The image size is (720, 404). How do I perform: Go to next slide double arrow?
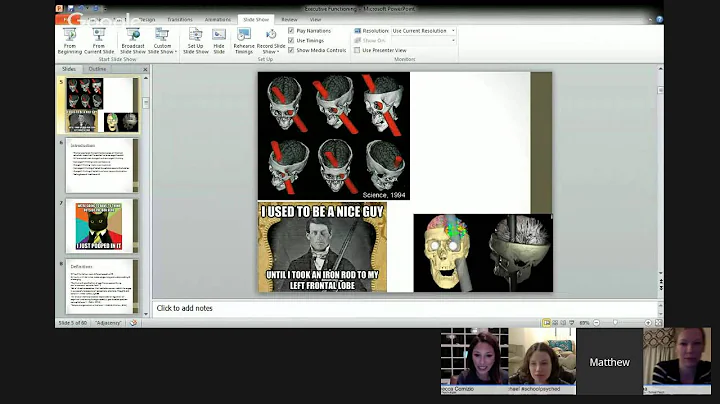pos(661,287)
